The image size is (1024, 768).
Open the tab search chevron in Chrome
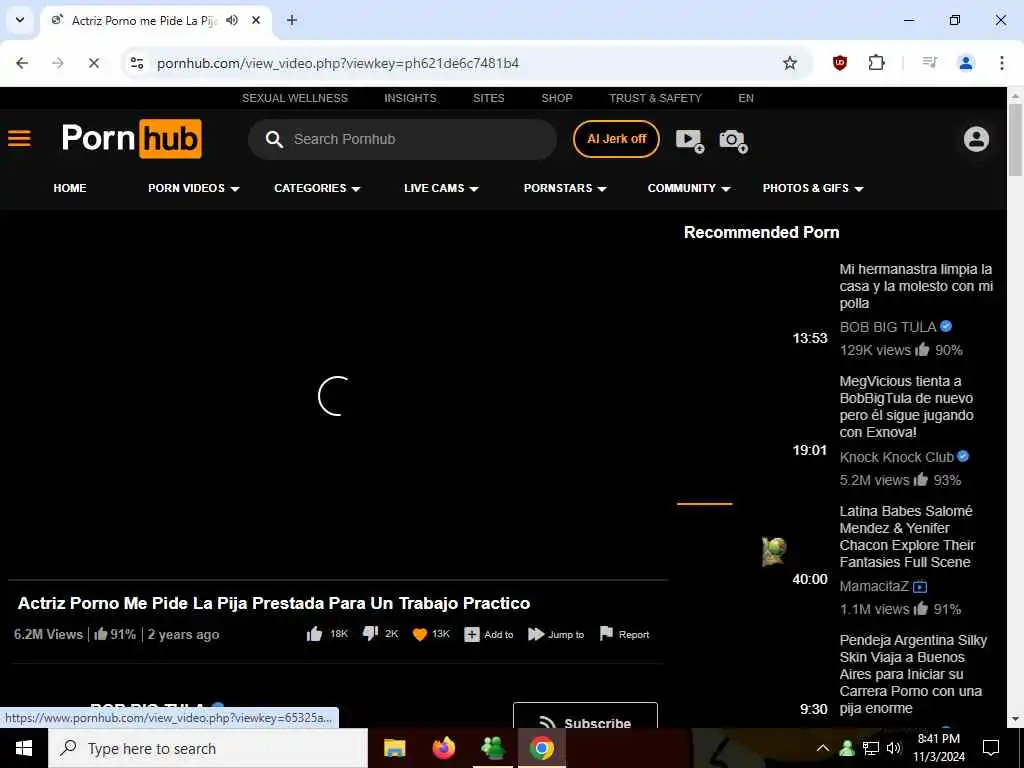click(20, 20)
